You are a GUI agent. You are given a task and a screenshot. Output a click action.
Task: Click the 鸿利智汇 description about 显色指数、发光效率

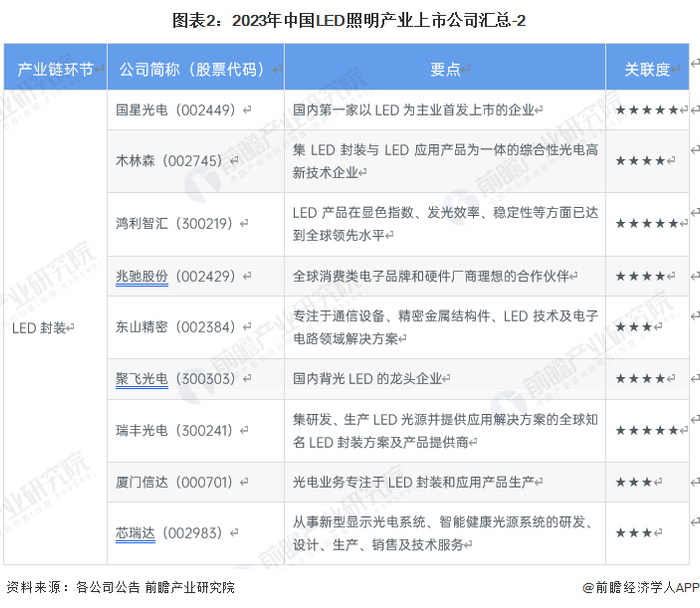445,224
